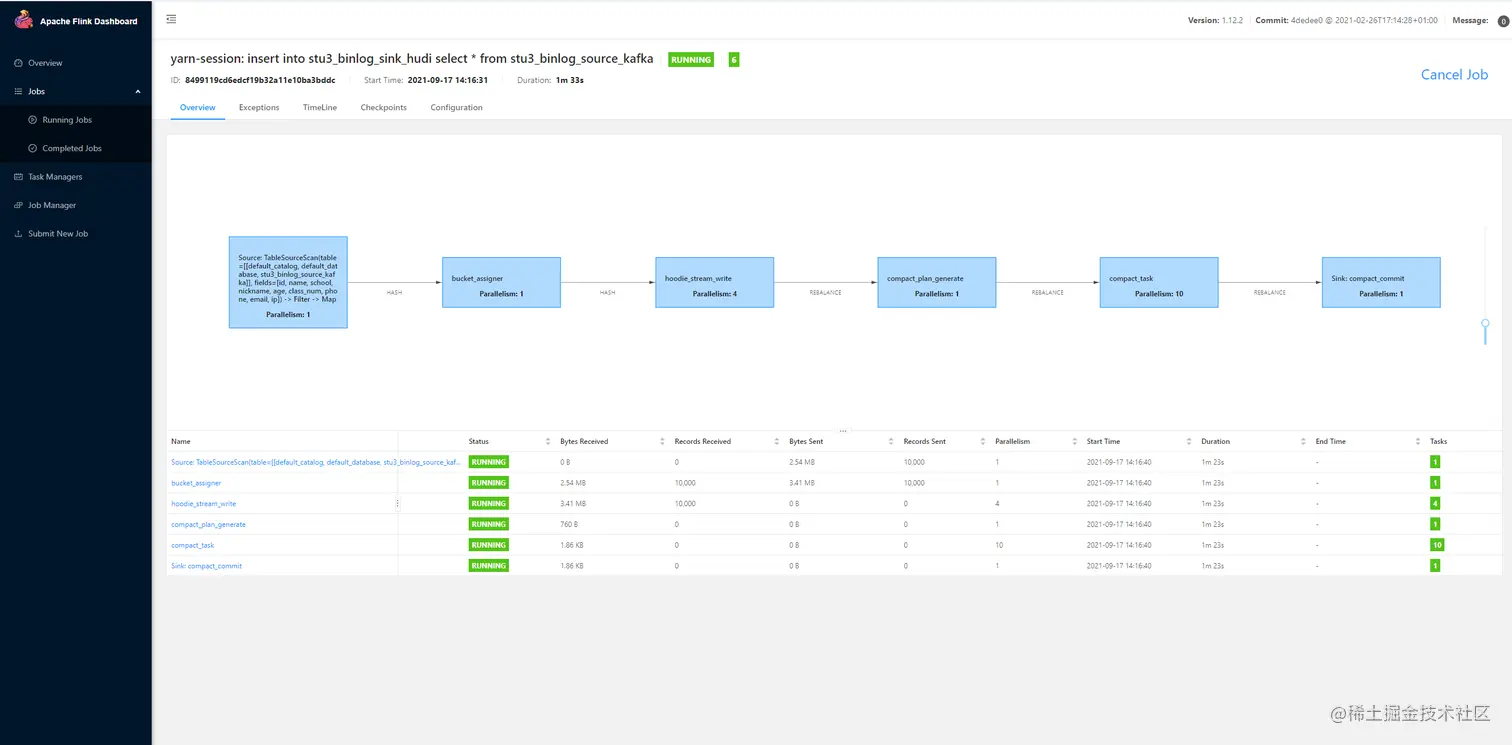Screen dimensions: 1512x745
Task: Click the panel resize handle above table
Action: (x=843, y=430)
